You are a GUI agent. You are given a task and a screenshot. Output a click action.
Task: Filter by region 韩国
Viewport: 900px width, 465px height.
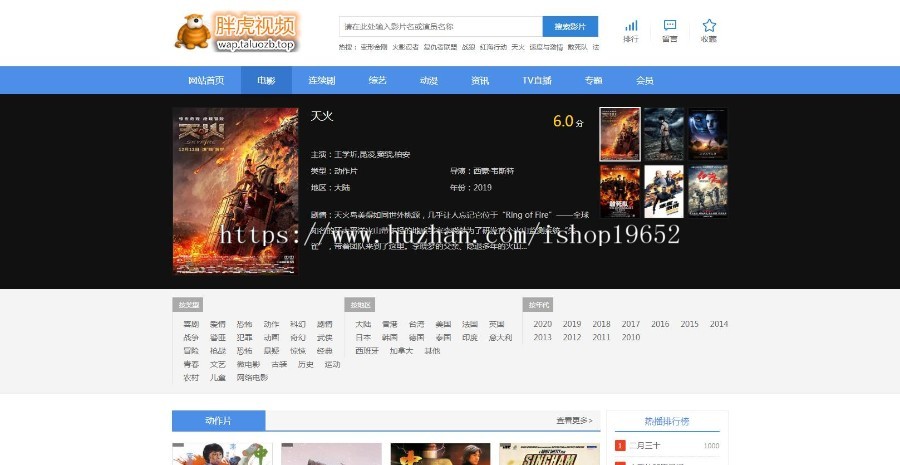click(x=390, y=337)
